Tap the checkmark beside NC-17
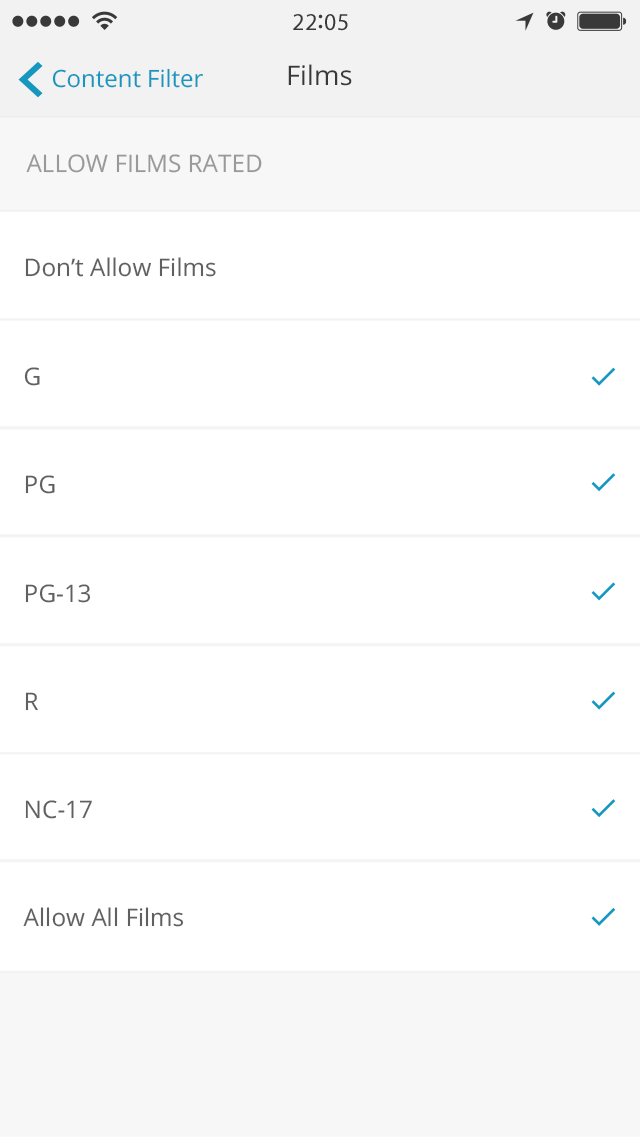Viewport: 640px width, 1137px height. 604,807
